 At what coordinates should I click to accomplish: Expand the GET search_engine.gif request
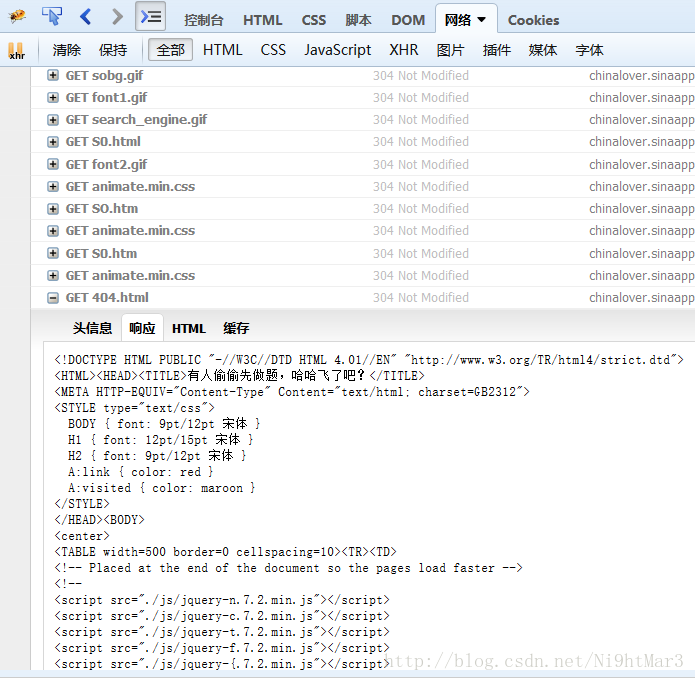click(53, 120)
